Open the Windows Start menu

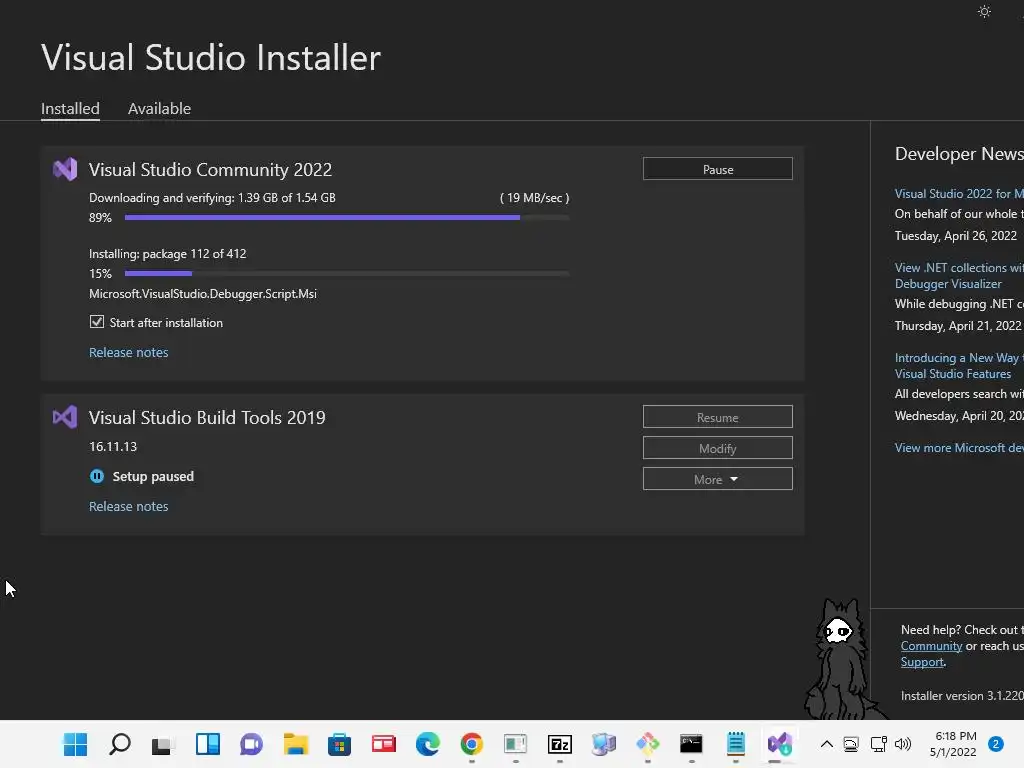click(75, 744)
